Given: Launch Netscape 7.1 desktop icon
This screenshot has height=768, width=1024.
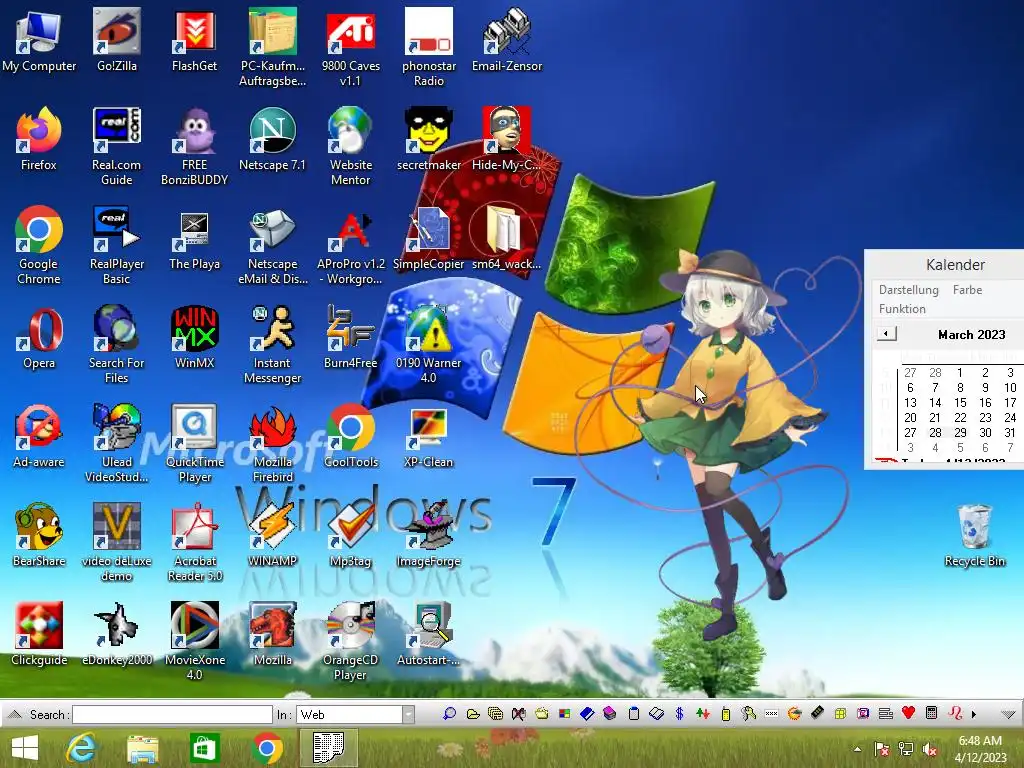Looking at the screenshot, I should click(x=272, y=138).
